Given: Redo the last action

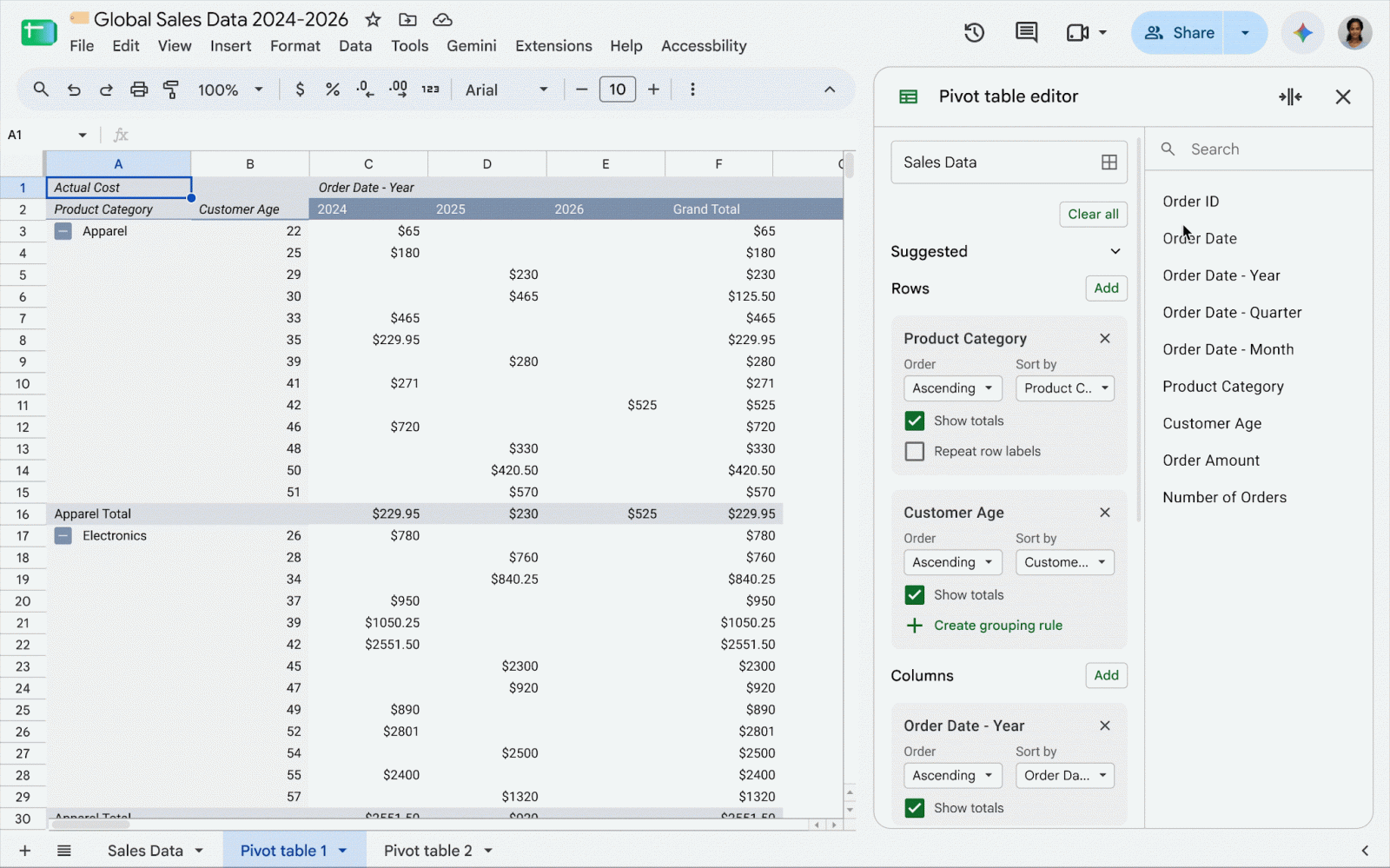Looking at the screenshot, I should 106,89.
